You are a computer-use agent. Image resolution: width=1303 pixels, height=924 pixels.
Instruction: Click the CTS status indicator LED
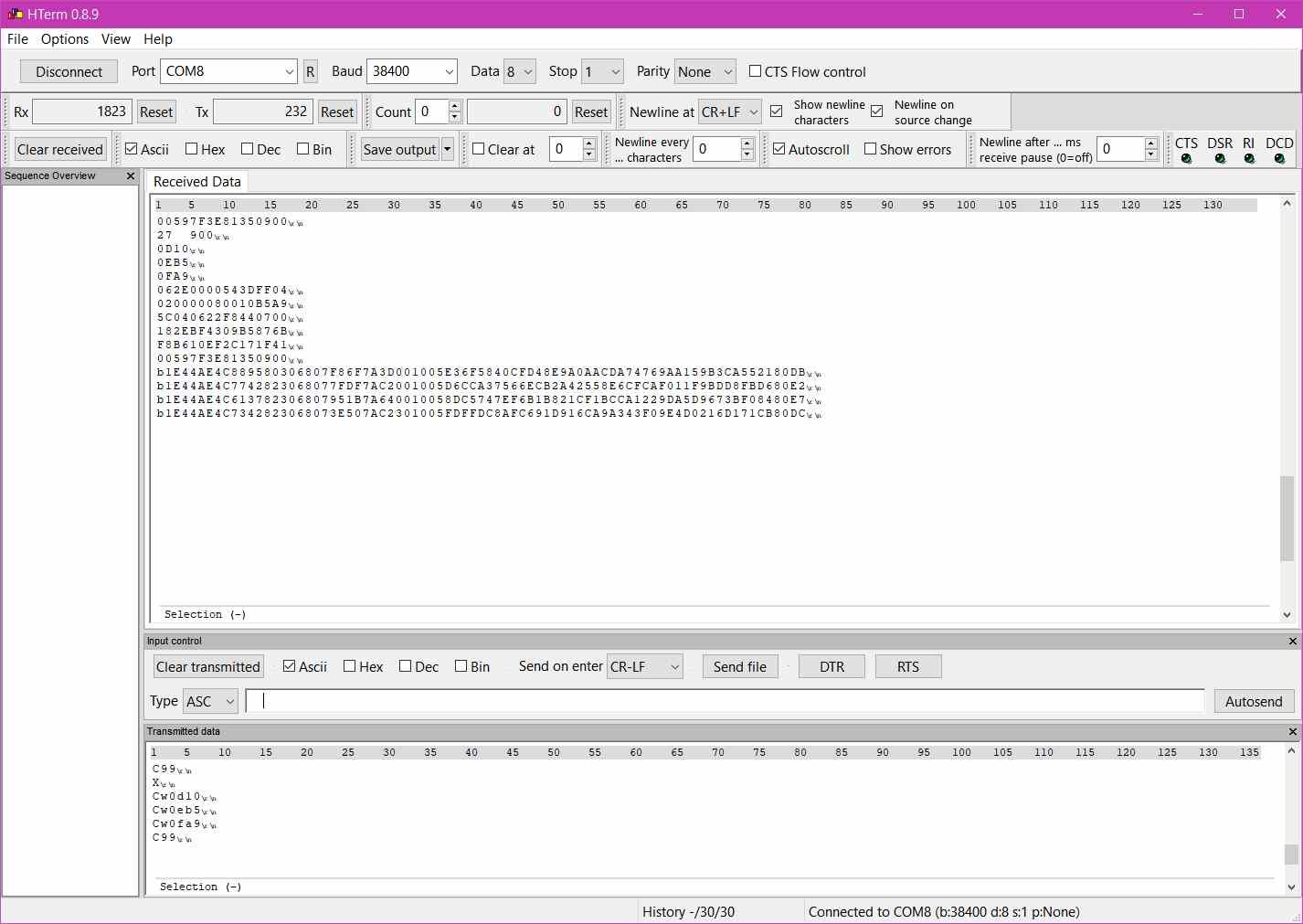(1186, 159)
